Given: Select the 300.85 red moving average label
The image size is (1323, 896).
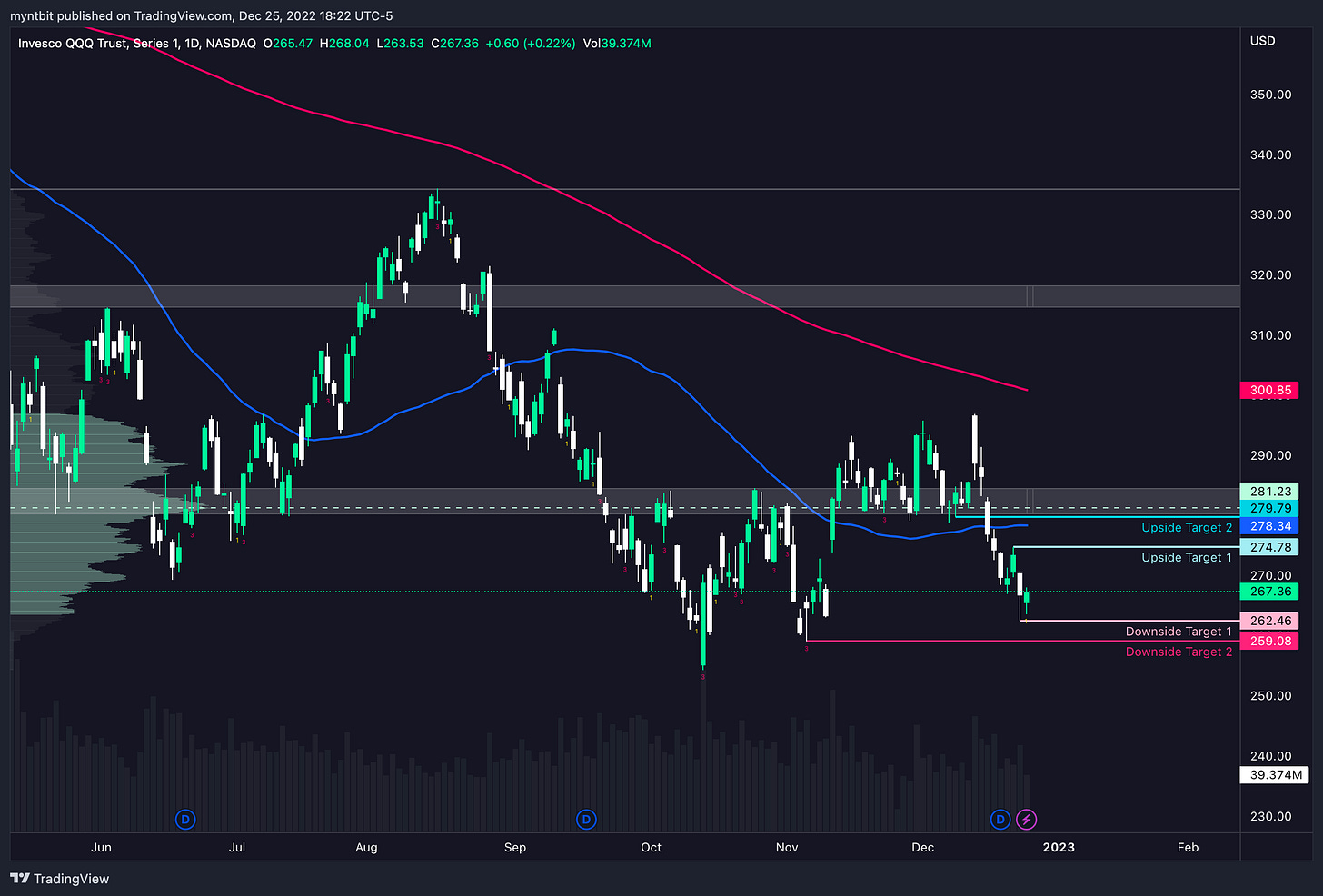Looking at the screenshot, I should coord(1269,391).
